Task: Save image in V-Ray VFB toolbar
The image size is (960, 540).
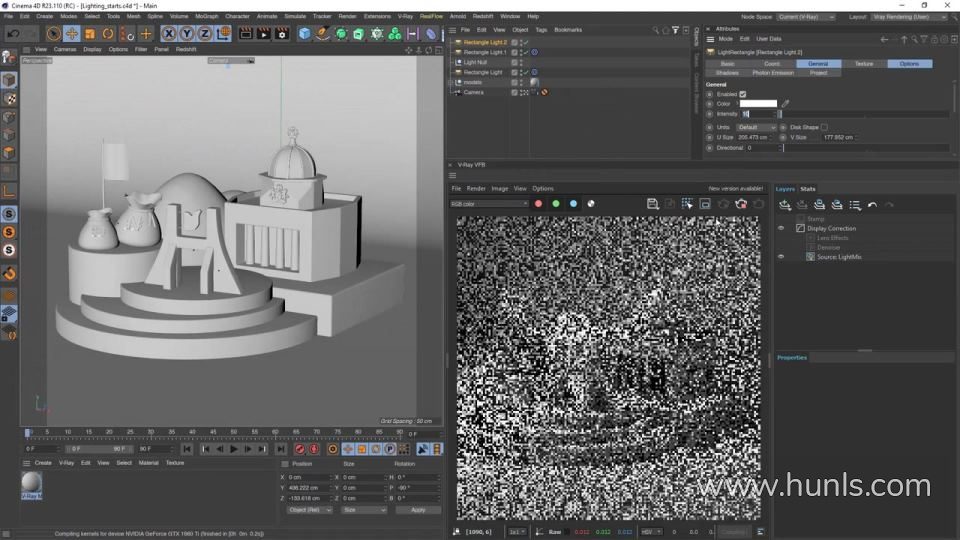Action: pos(653,204)
